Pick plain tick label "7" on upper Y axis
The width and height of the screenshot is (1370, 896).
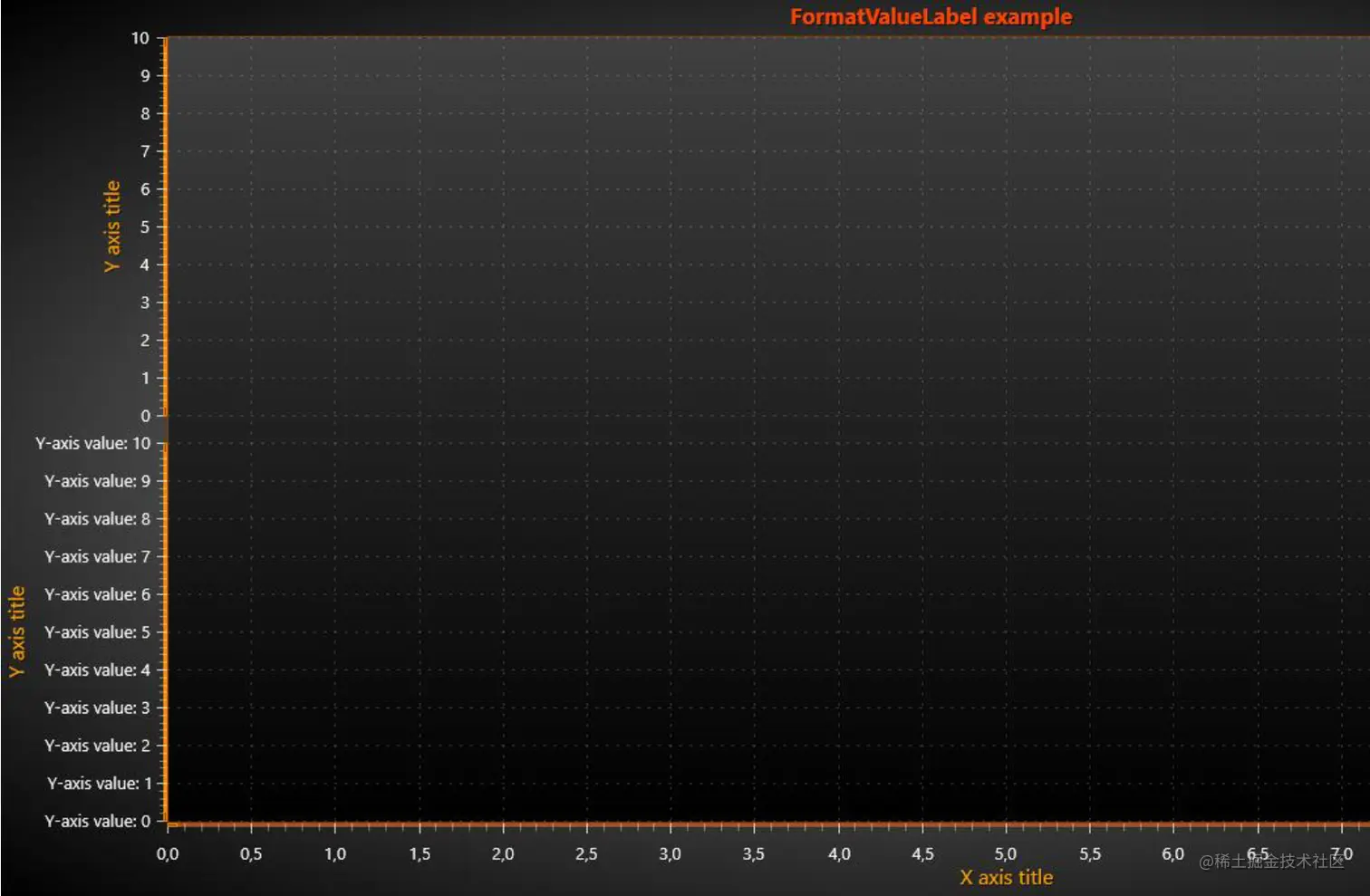tap(145, 151)
